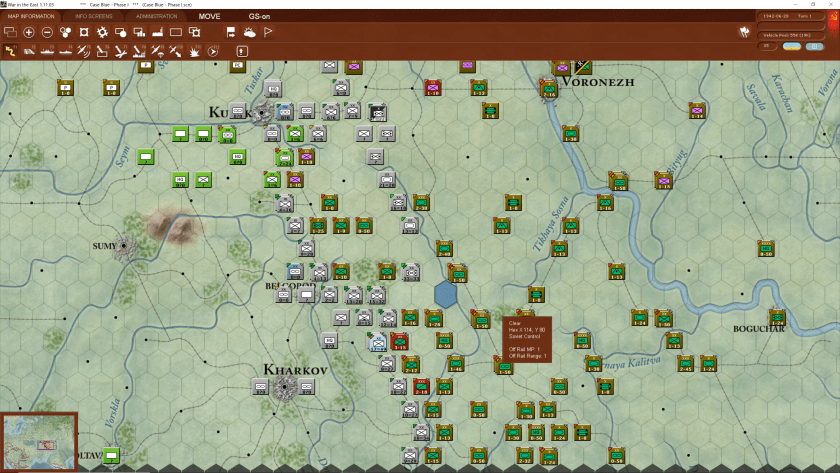
Task: Zoom out with the minus icon
Action: pyautogui.click(x=47, y=33)
